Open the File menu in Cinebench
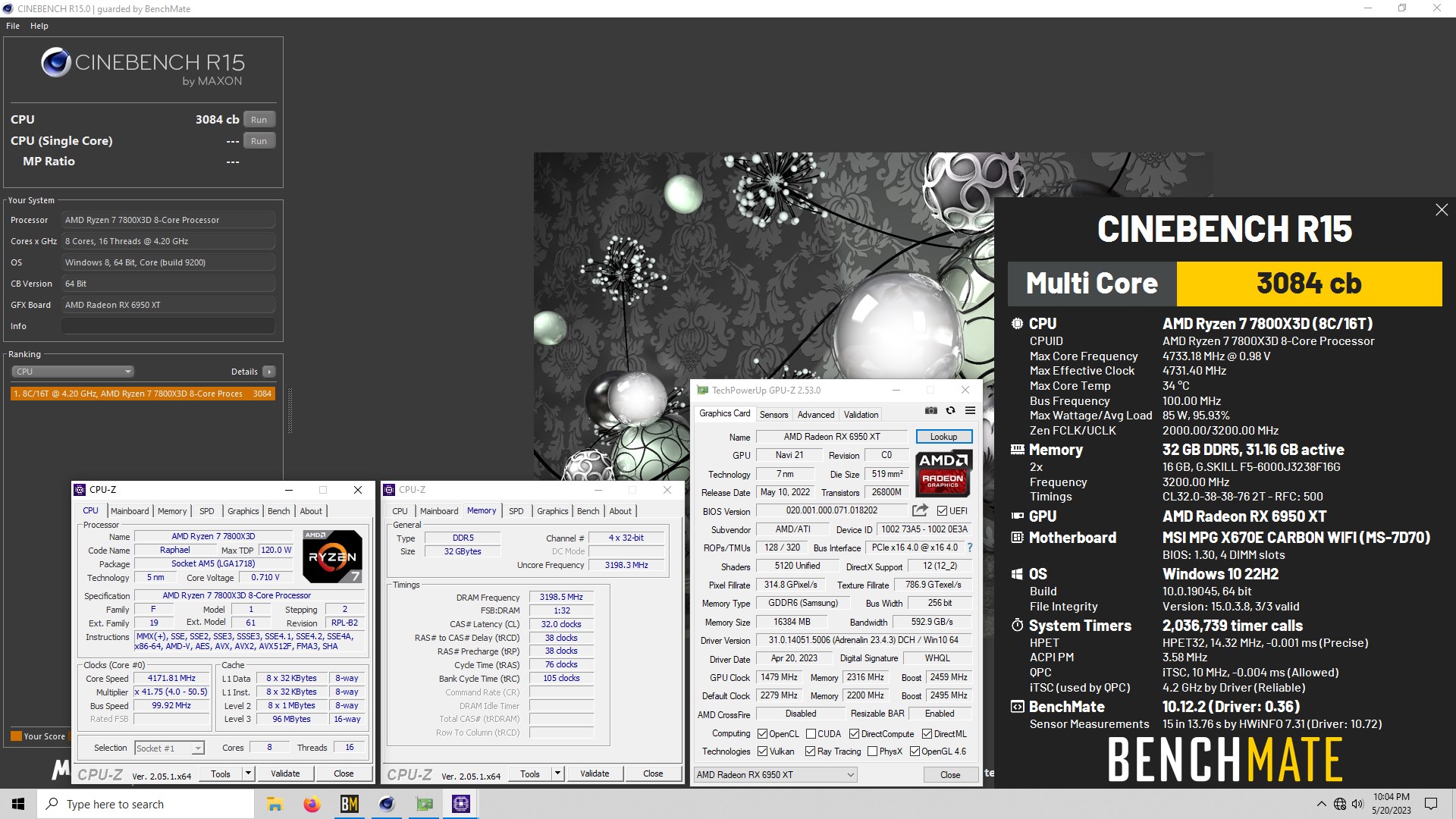The image size is (1456, 819). coord(13,26)
